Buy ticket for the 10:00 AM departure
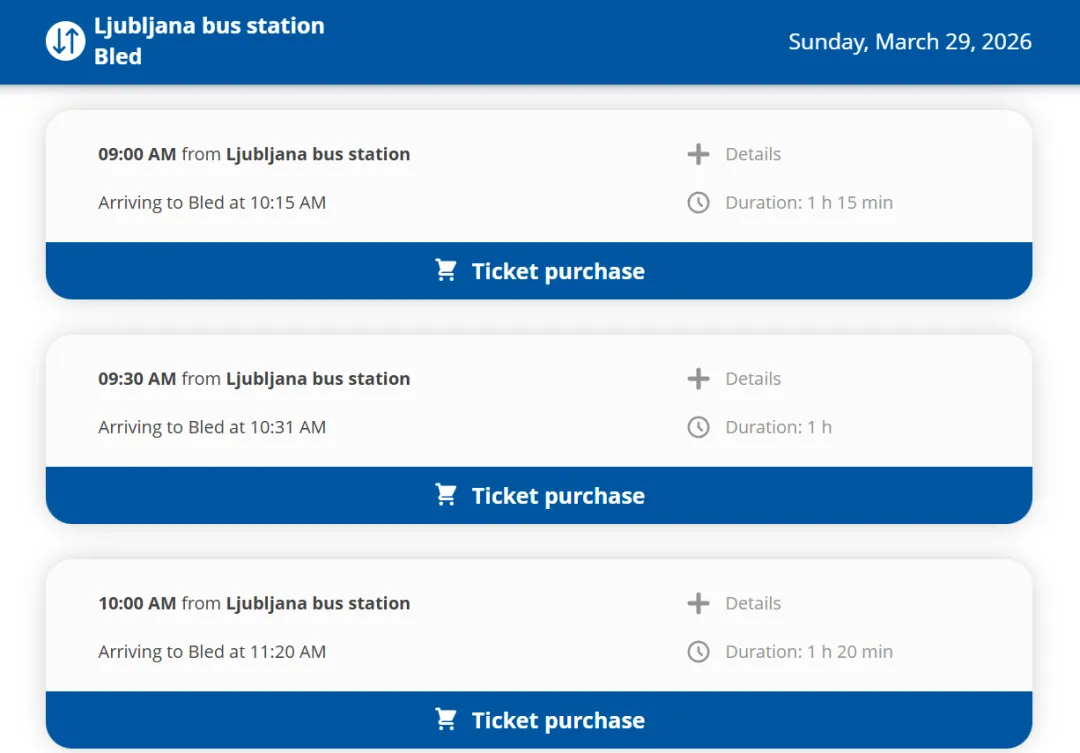The width and height of the screenshot is (1080, 753). coord(558,720)
